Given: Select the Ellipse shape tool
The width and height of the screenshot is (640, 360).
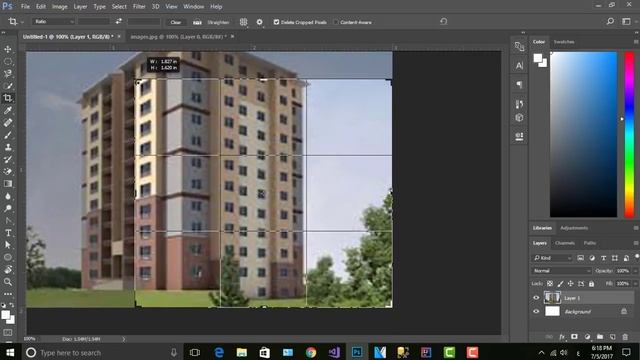Looking at the screenshot, I should pyautogui.click(x=8, y=257).
